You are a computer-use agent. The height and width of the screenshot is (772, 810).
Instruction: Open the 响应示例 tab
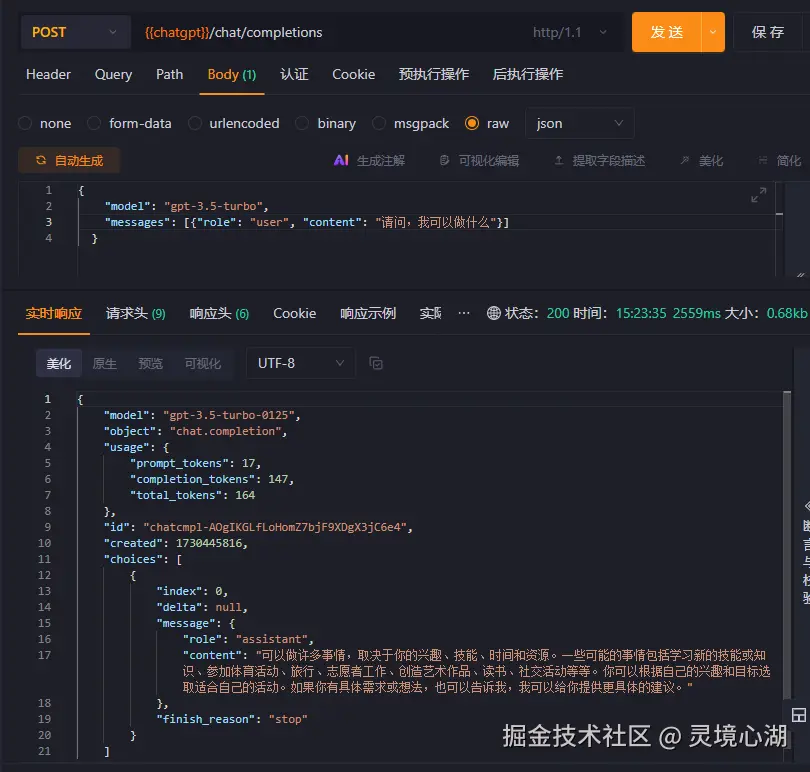(x=368, y=313)
